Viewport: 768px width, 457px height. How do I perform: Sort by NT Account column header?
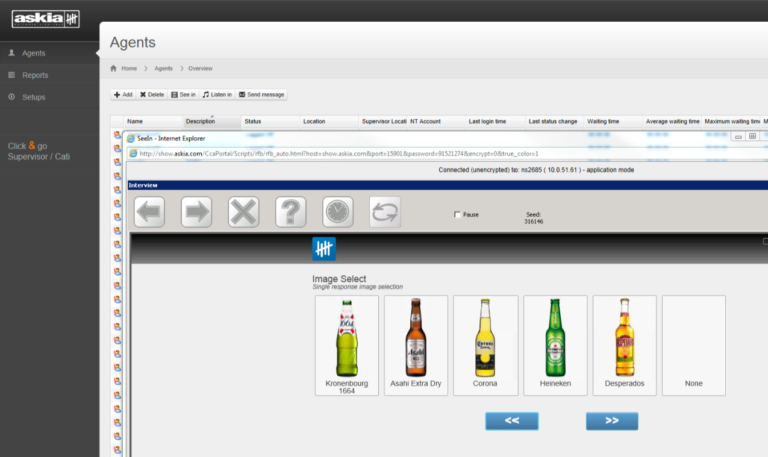[x=436, y=121]
